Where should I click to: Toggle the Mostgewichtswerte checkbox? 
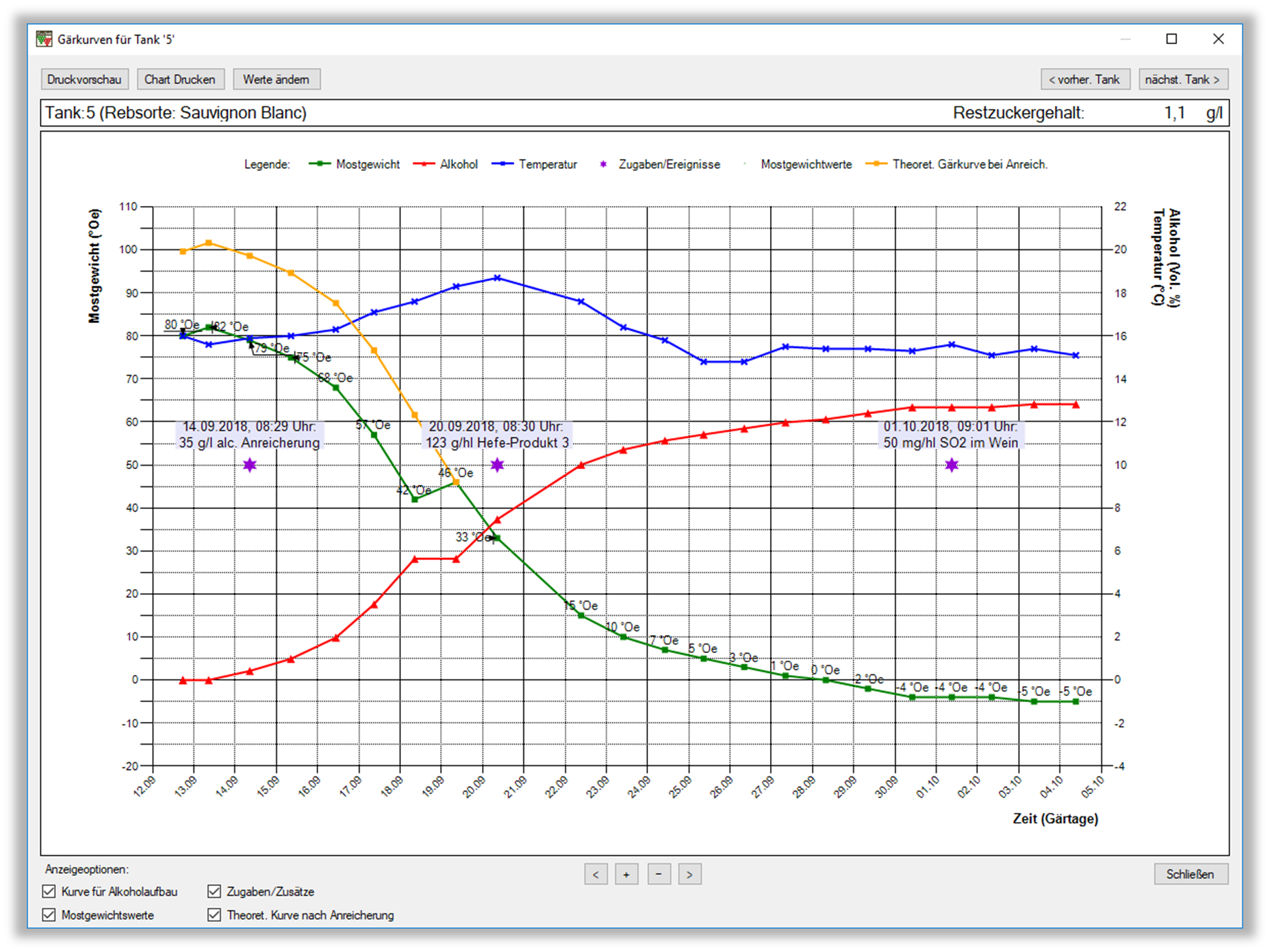[49, 915]
